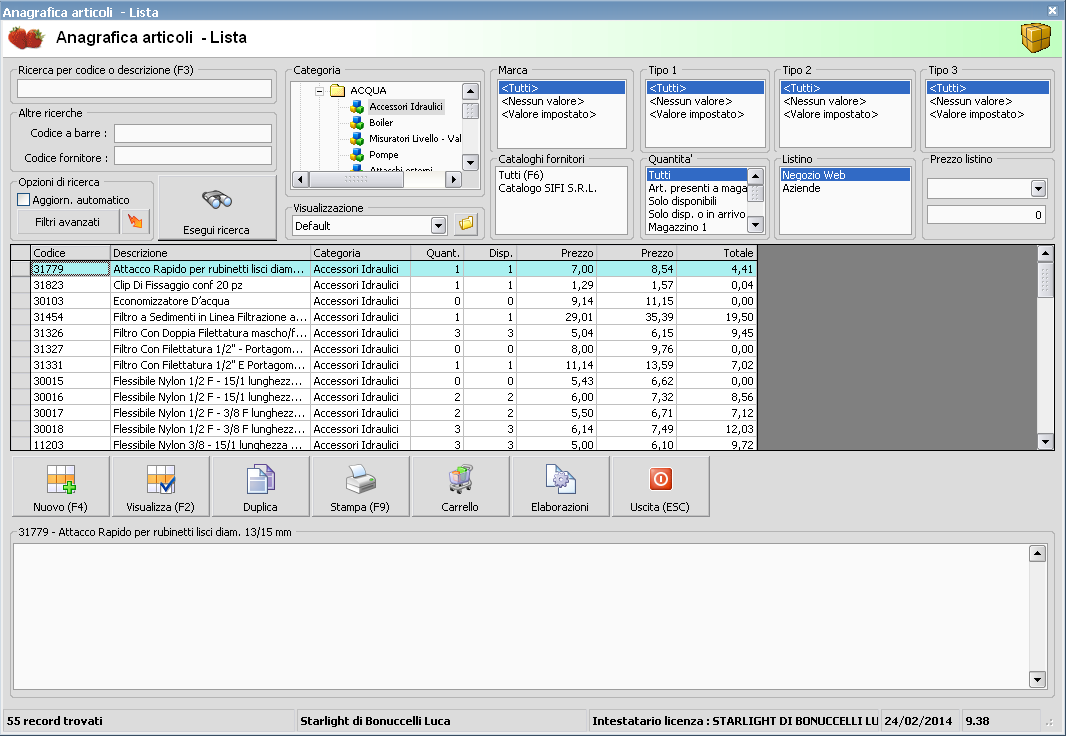Click the Duplica icon button
The image size is (1066, 736).
[260, 487]
